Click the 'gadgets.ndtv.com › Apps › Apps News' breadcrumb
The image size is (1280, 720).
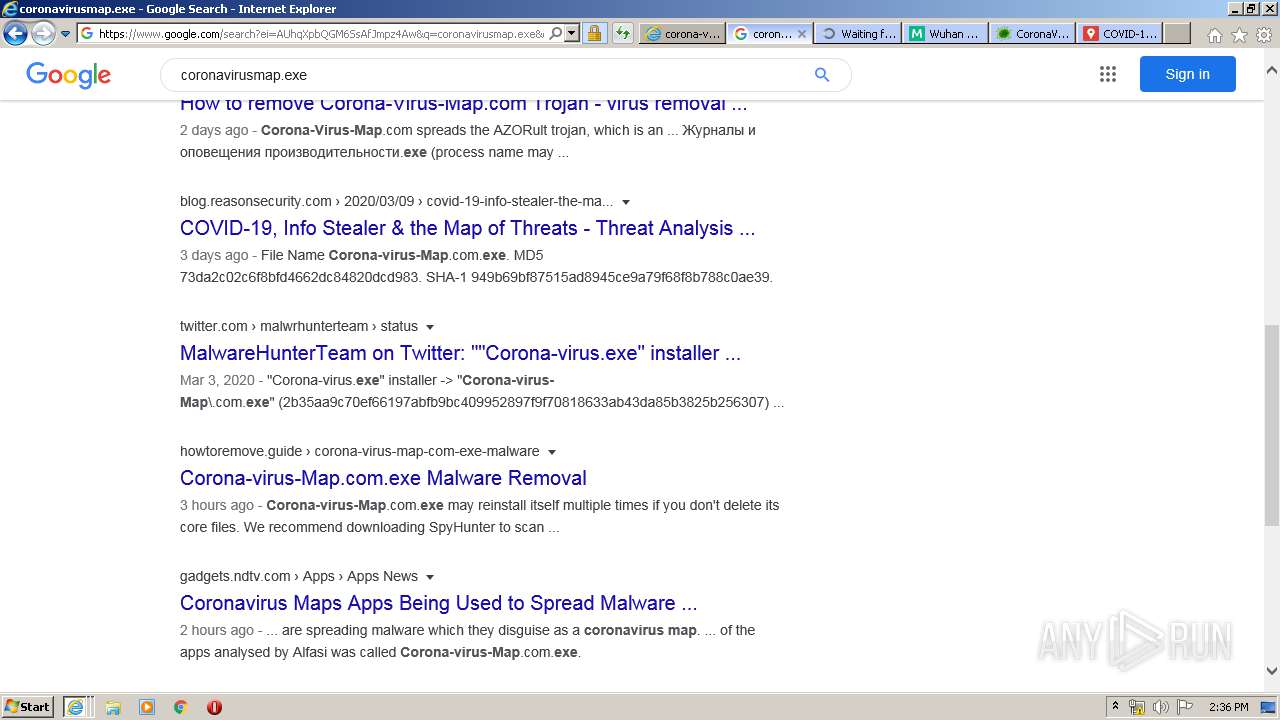coord(299,576)
